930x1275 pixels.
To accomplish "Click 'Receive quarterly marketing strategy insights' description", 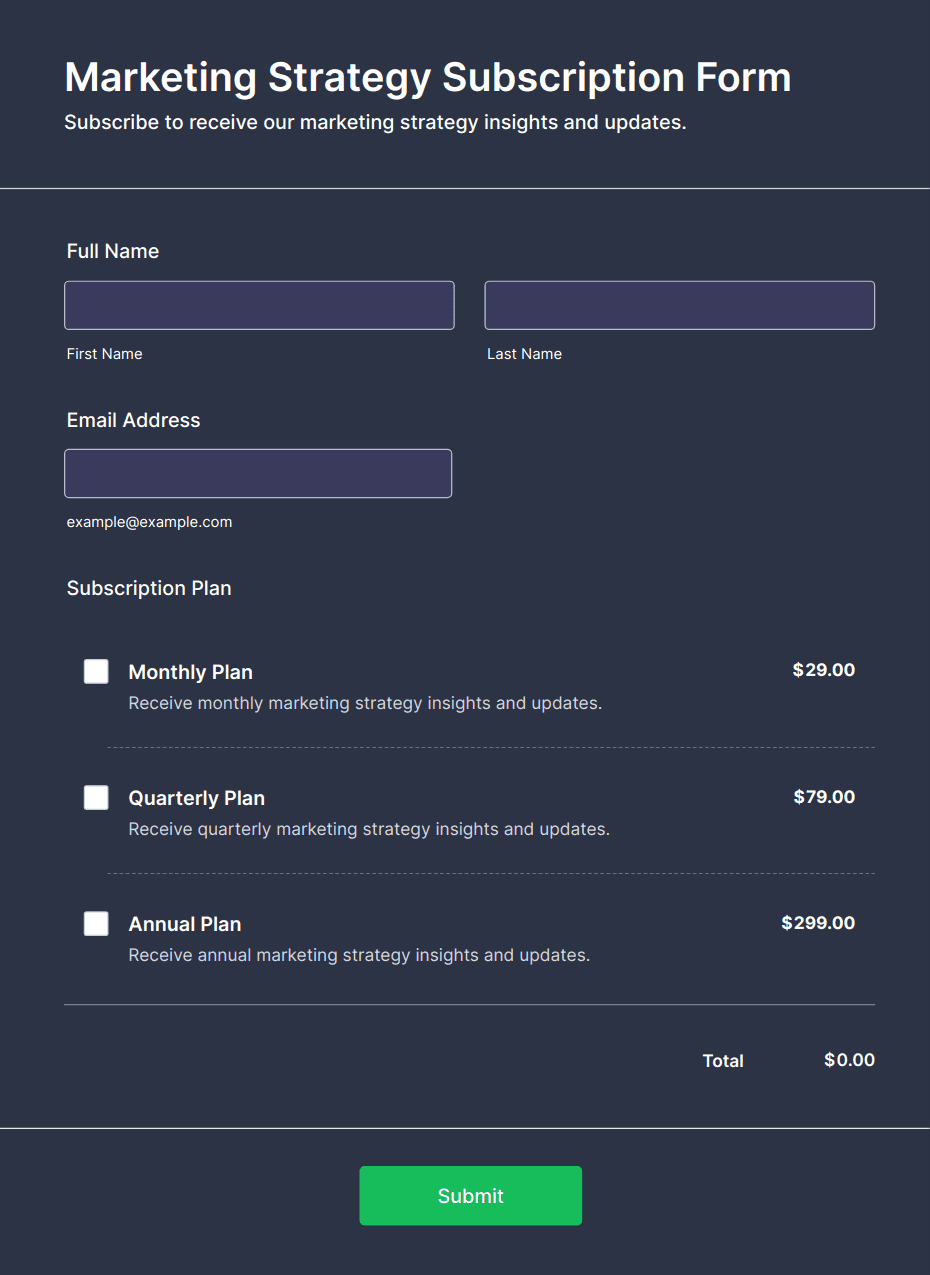I will pos(369,829).
